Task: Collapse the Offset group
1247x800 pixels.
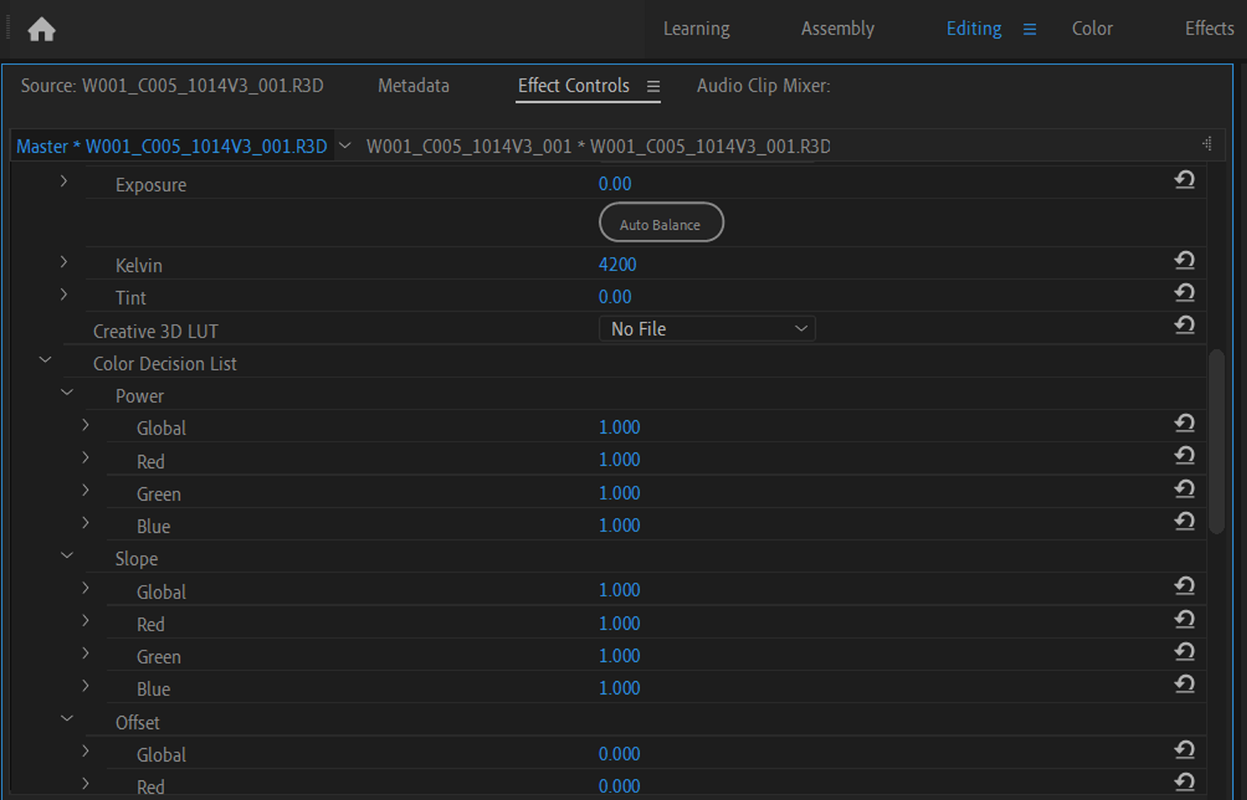Action: [x=67, y=718]
